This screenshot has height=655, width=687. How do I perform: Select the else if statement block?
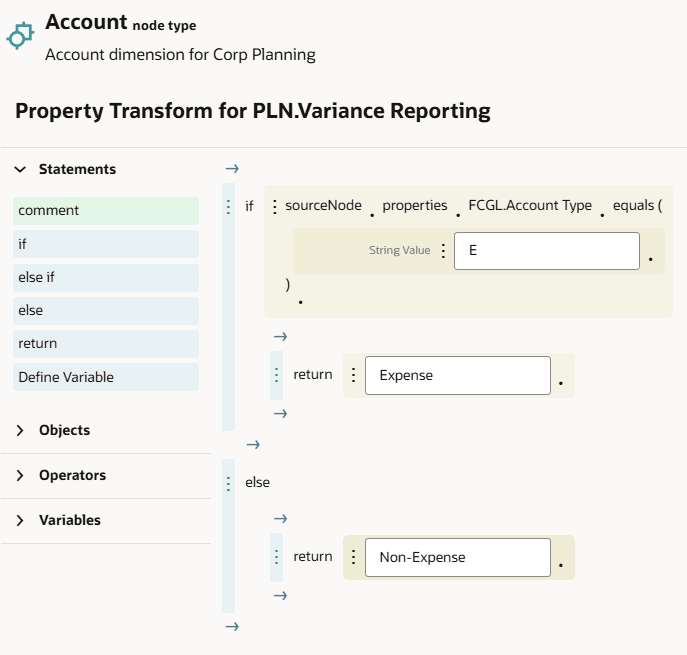106,277
